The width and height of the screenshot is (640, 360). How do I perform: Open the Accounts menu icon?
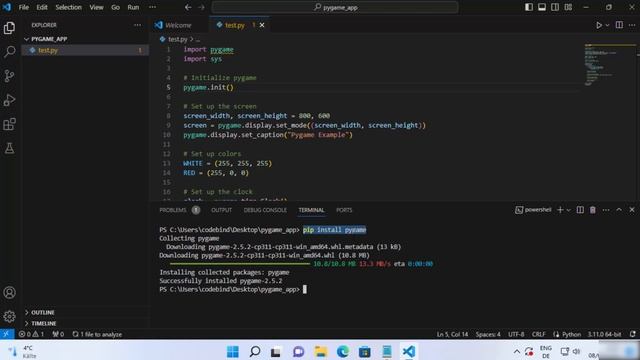tap(9, 293)
